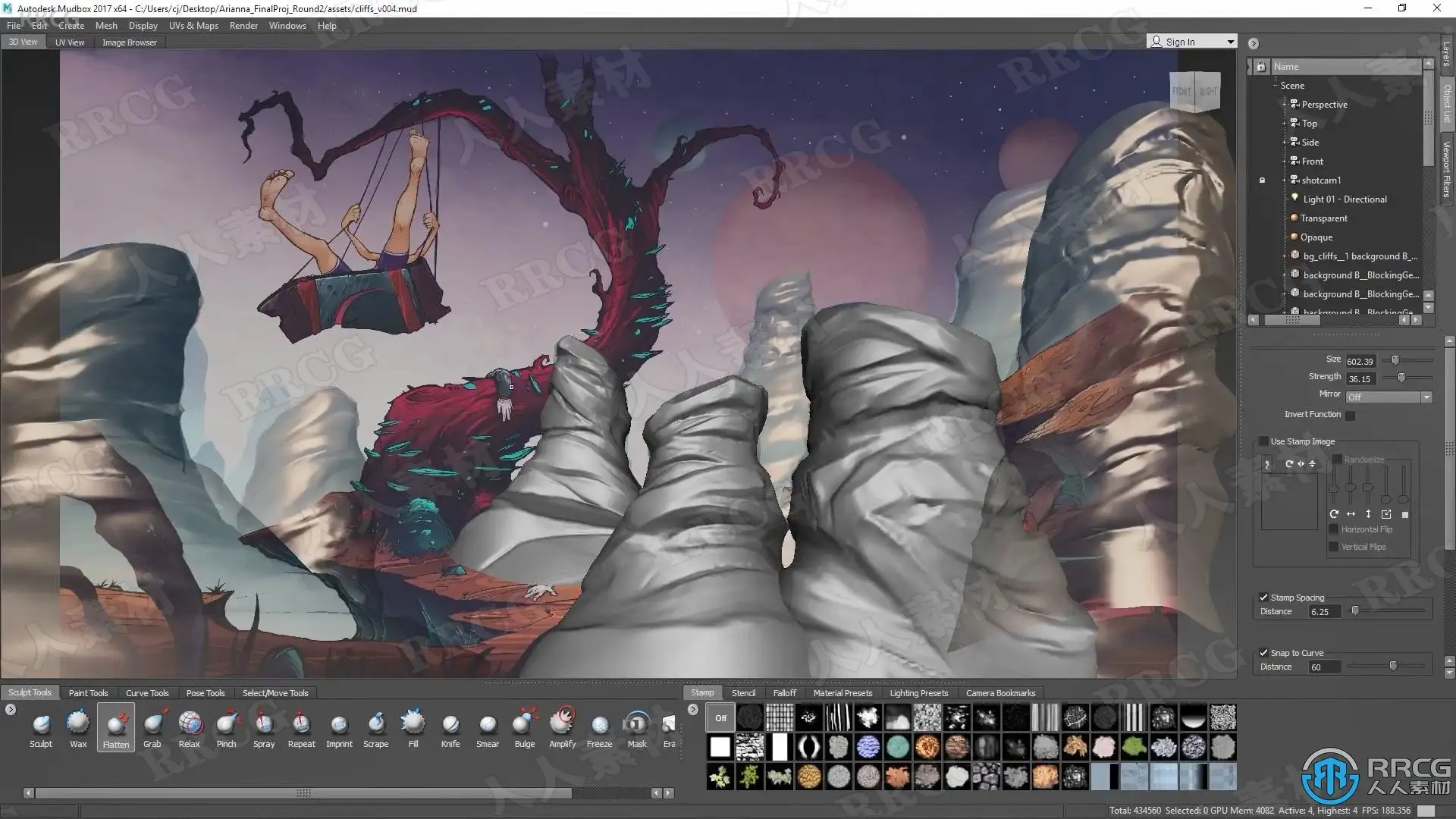Open the UVs & Maps menu
This screenshot has width=1456, height=819.
pyautogui.click(x=193, y=26)
